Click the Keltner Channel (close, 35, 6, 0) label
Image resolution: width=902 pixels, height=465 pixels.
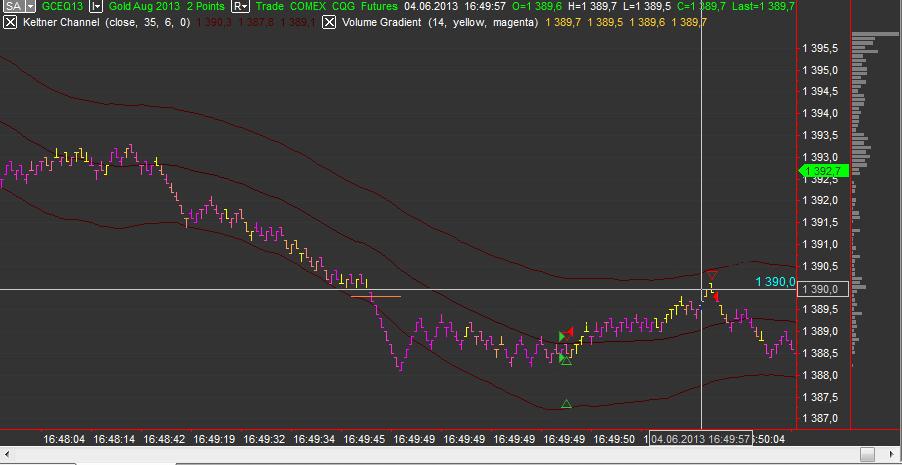click(106, 22)
